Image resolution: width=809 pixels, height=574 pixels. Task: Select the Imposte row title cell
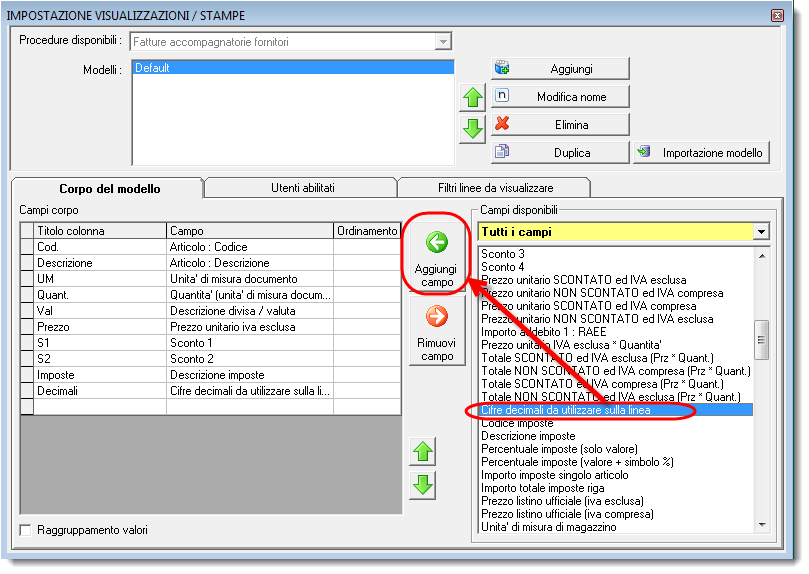pyautogui.click(x=100, y=375)
